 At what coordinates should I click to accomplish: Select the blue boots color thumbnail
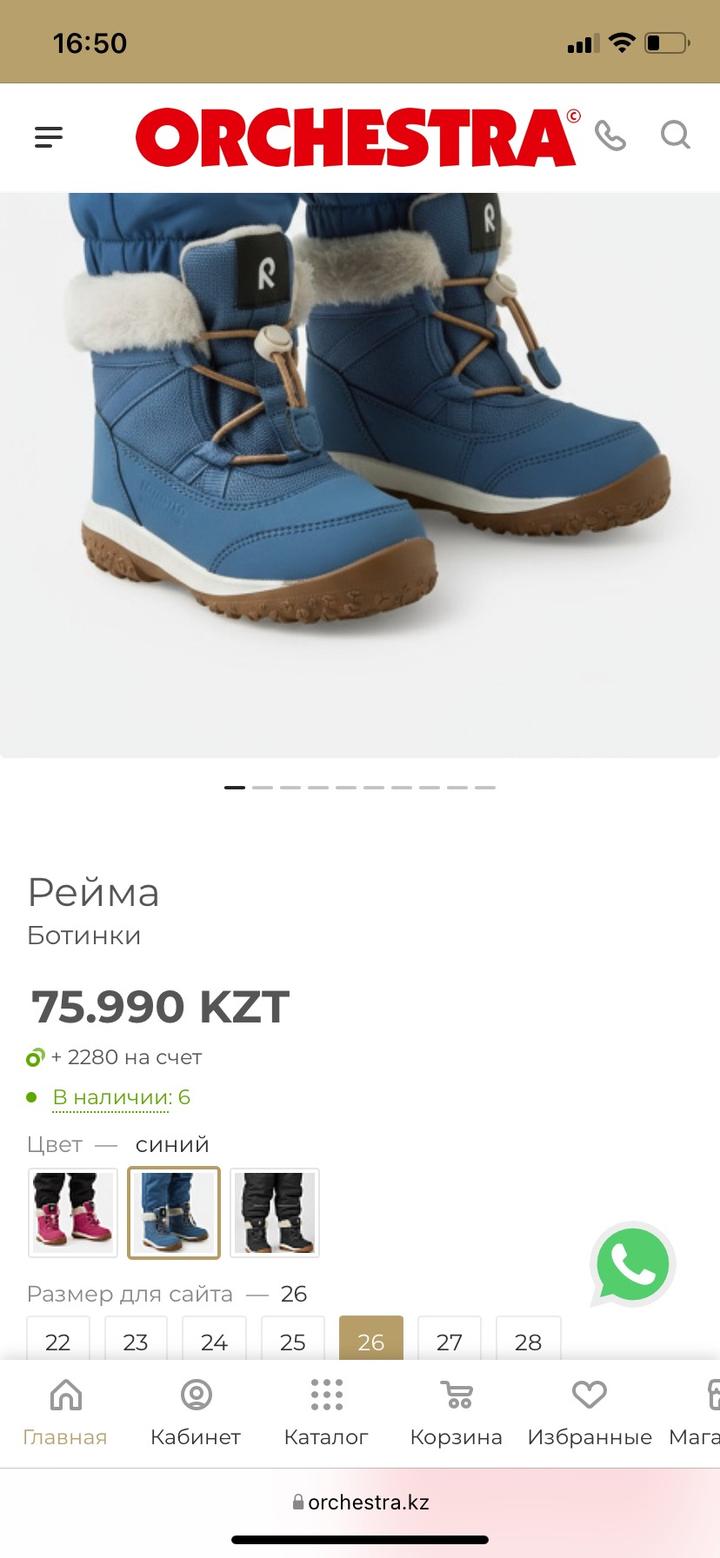pos(174,1212)
